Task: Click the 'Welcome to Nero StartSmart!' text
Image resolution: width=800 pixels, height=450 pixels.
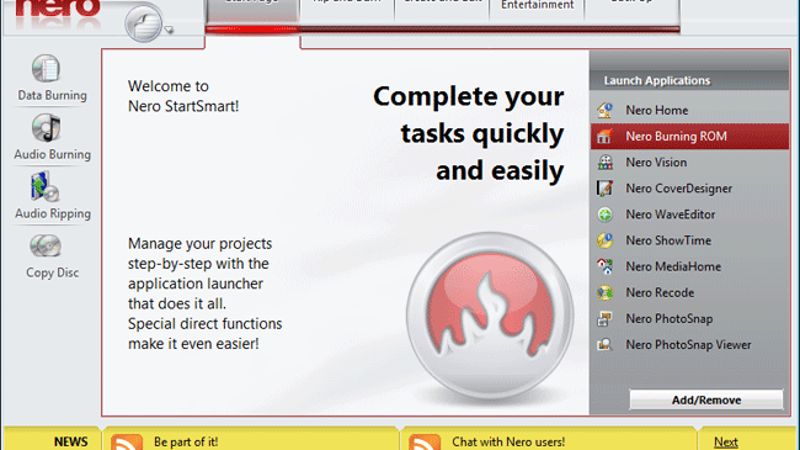Action: click(183, 96)
